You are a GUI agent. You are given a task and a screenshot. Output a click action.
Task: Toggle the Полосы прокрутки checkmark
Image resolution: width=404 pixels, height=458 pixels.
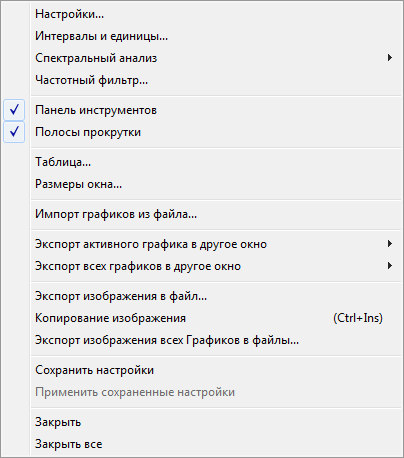click(x=14, y=132)
